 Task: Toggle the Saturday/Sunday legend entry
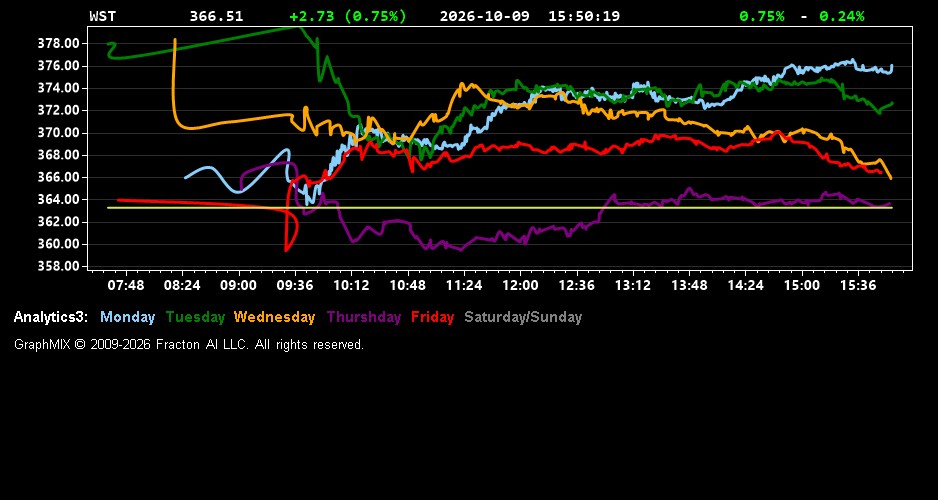pos(523,318)
